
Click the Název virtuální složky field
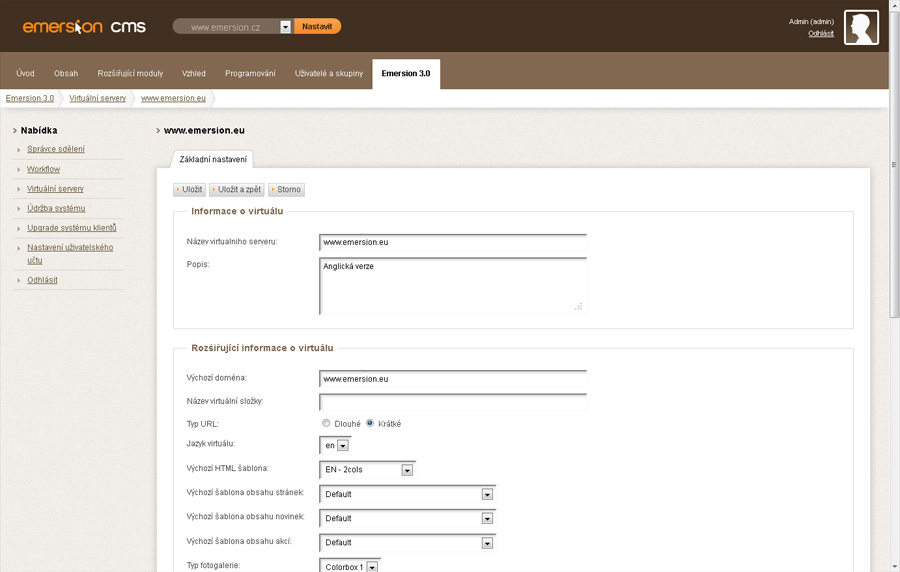pos(452,402)
